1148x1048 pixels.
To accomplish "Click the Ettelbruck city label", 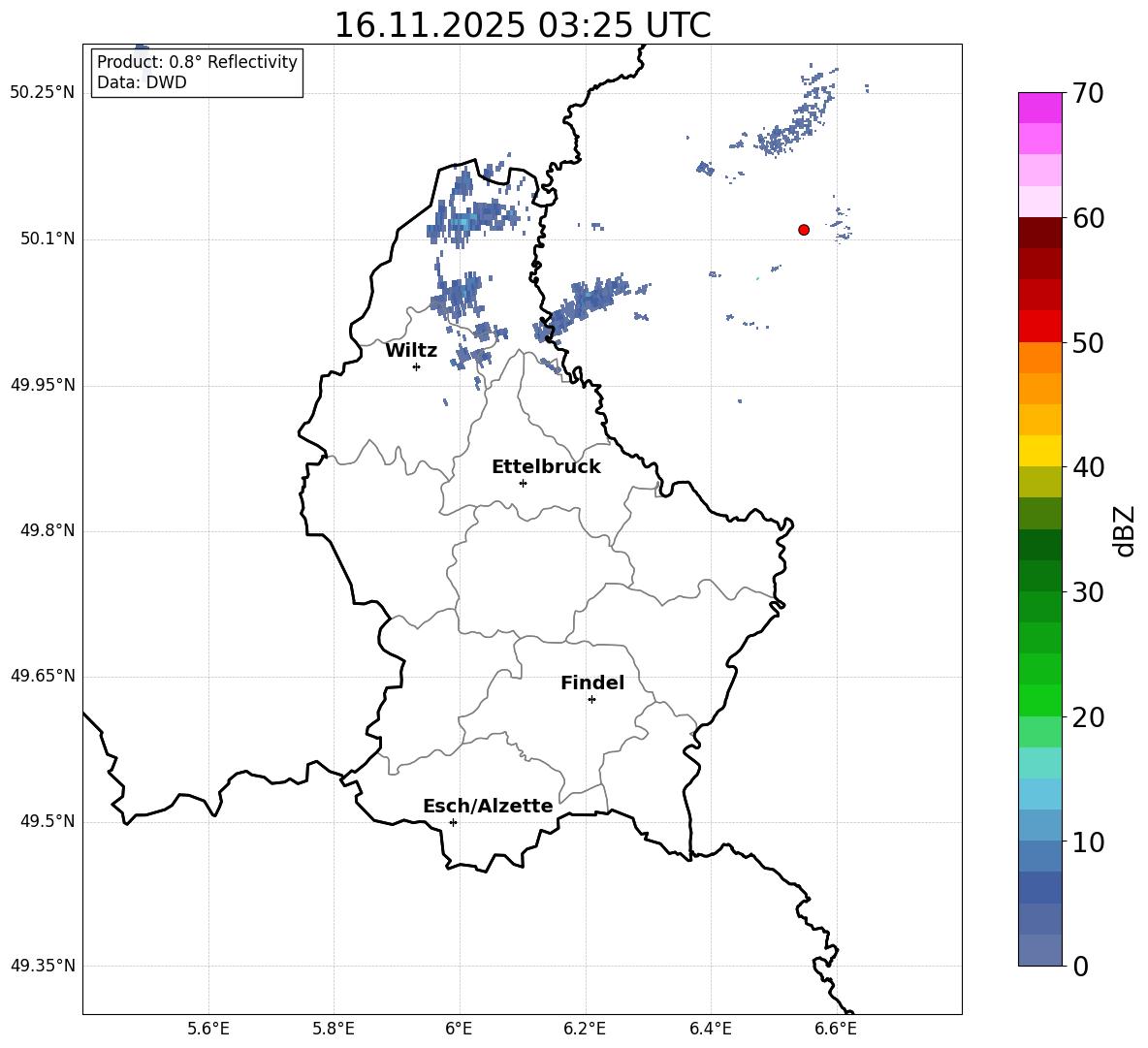I will (546, 467).
